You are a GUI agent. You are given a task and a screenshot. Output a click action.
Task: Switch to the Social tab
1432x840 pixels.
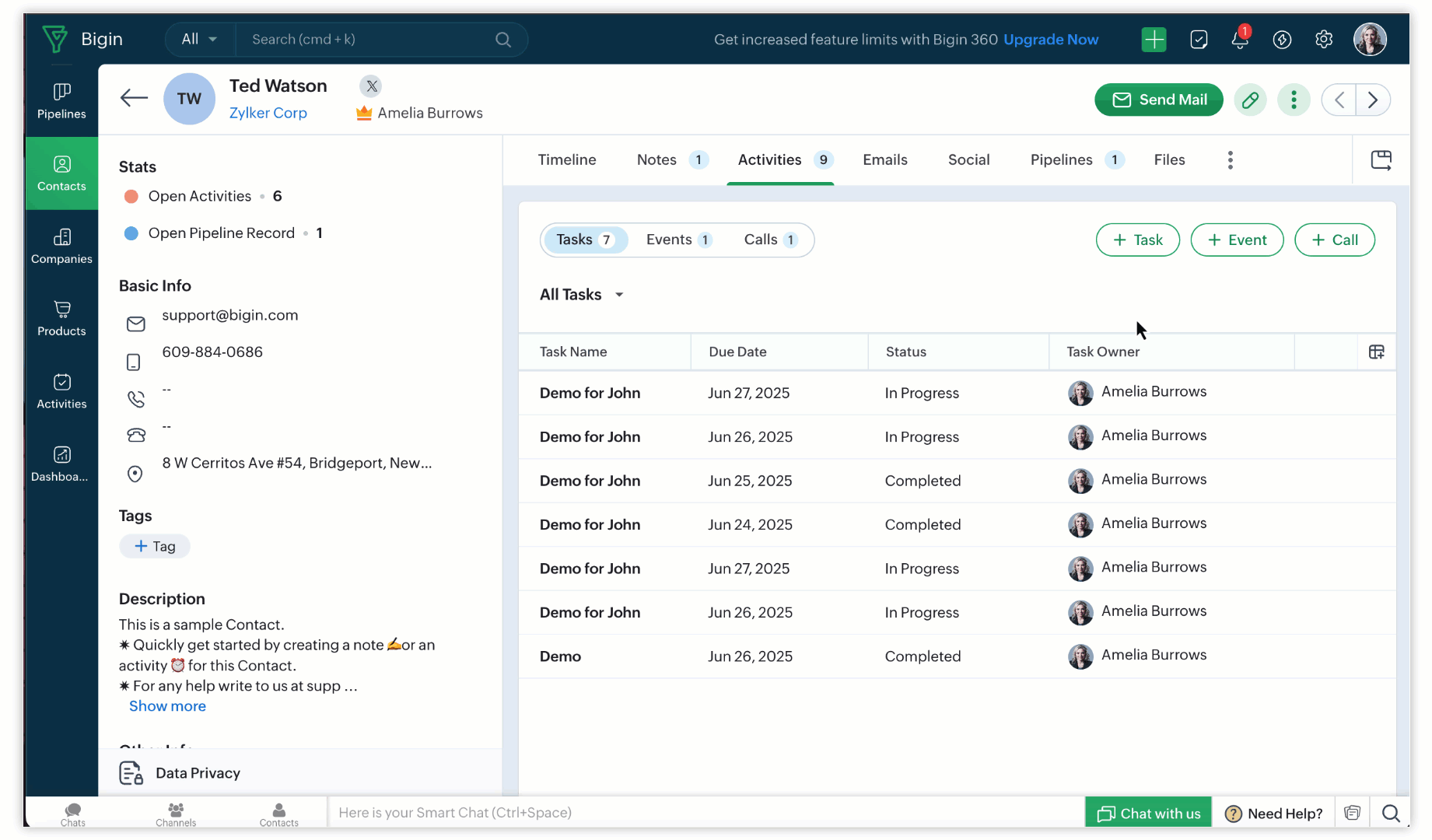click(968, 160)
